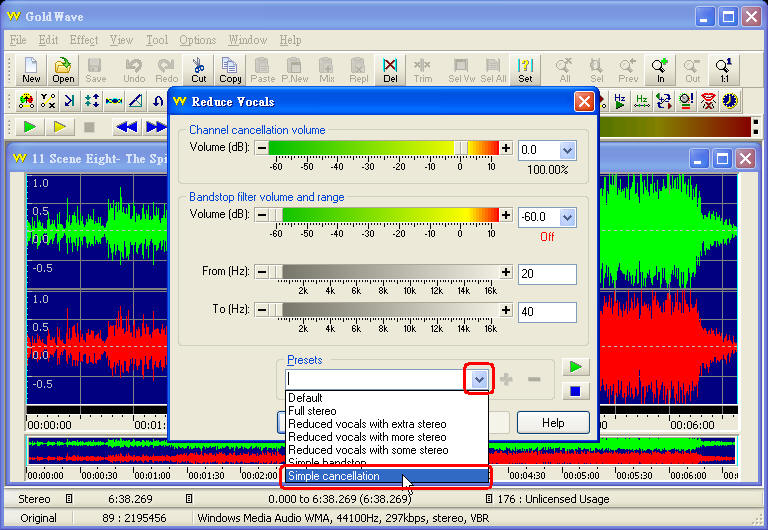
Task: Click the zoom In magnifier icon
Action: (x=660, y=70)
